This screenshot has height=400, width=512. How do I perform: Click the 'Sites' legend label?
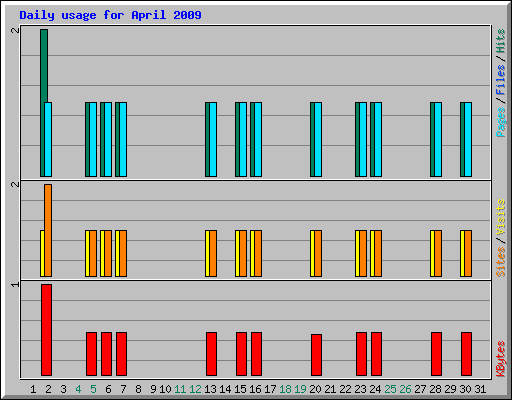pyautogui.click(x=501, y=262)
